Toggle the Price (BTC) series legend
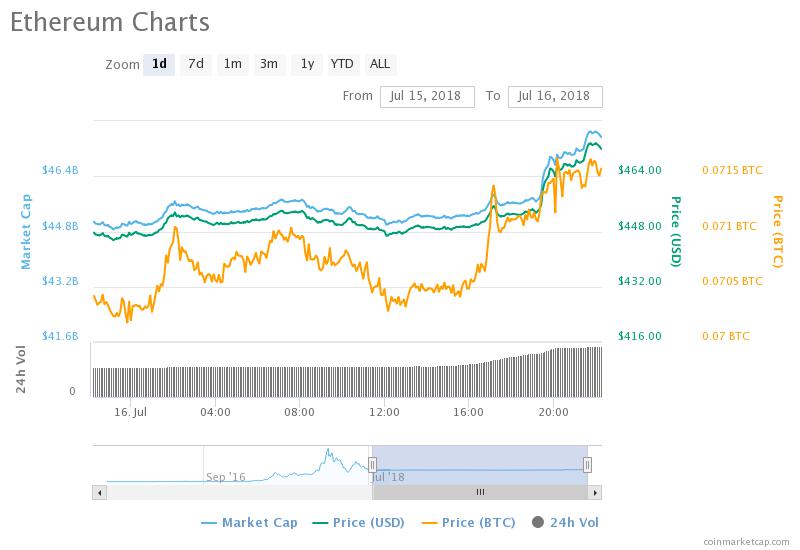The image size is (800, 550). click(469, 522)
